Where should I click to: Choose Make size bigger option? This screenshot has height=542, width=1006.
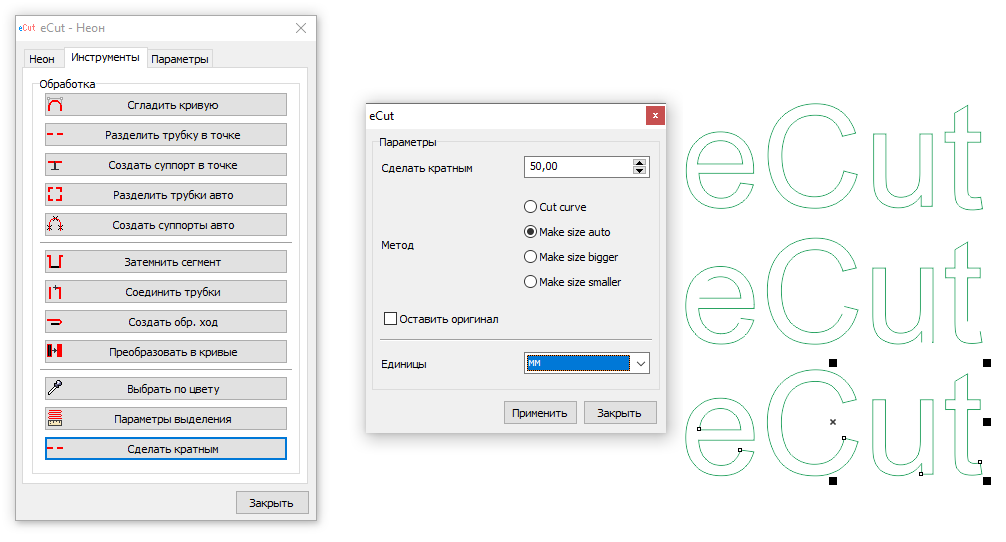[x=572, y=257]
